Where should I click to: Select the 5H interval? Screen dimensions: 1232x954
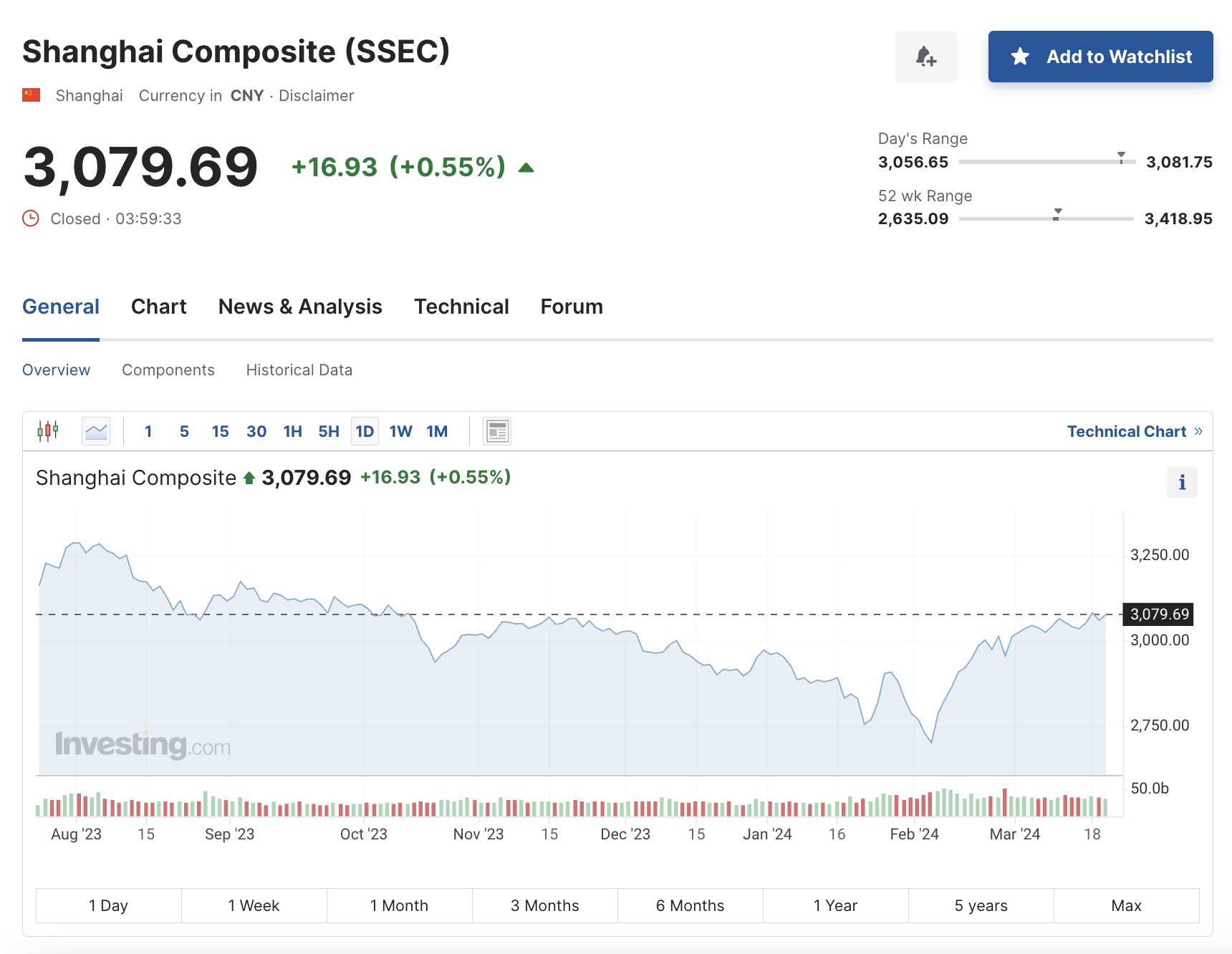329,431
